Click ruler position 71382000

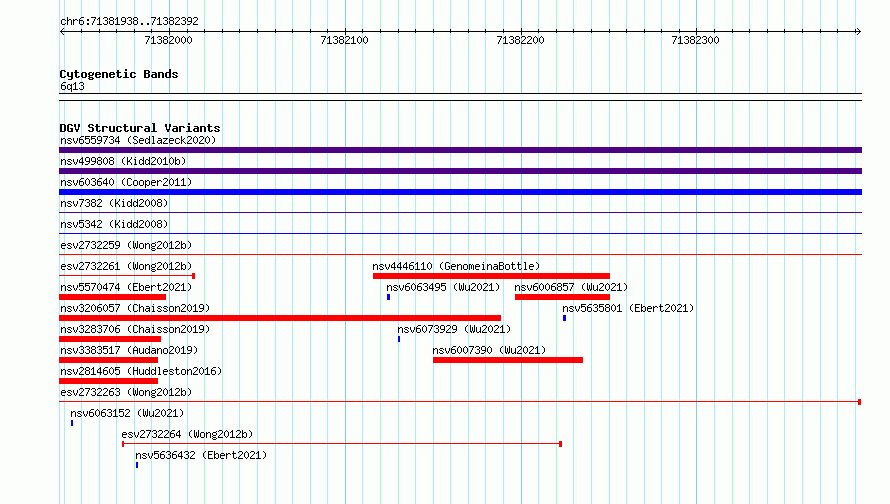point(169,40)
